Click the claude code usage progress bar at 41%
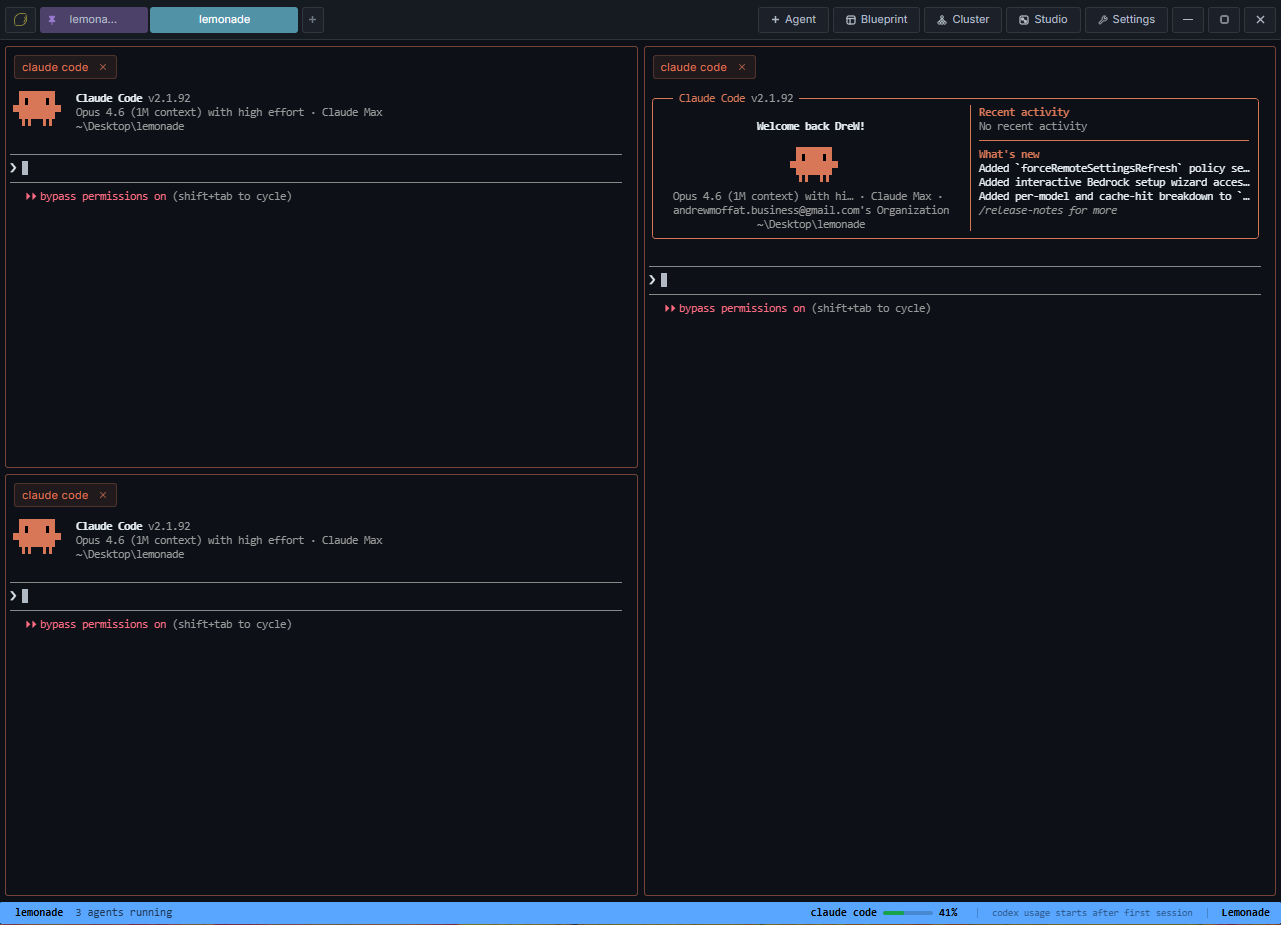This screenshot has height=925, width=1281. tap(908, 912)
